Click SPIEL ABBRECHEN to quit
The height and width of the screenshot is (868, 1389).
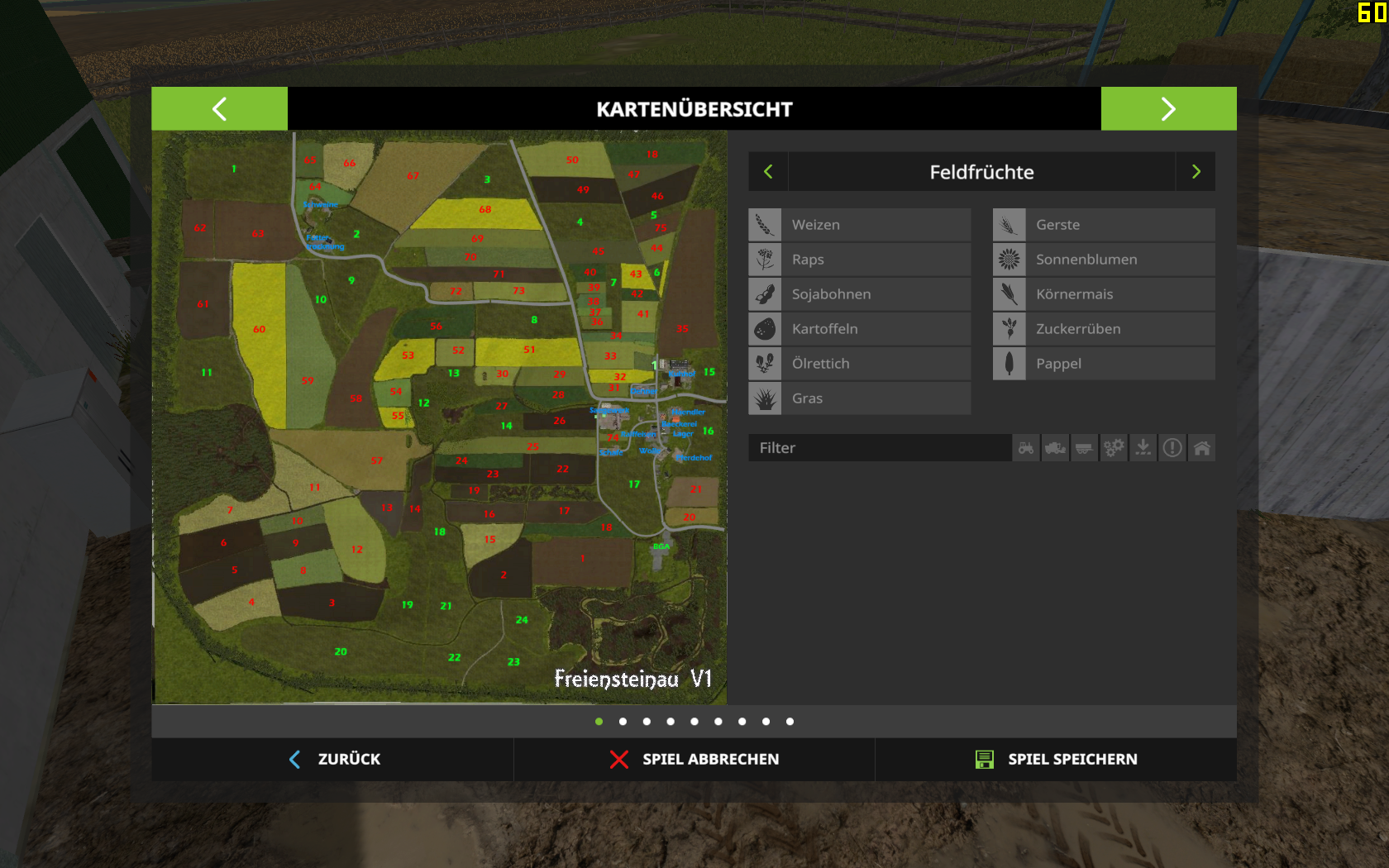pyautogui.click(x=694, y=759)
